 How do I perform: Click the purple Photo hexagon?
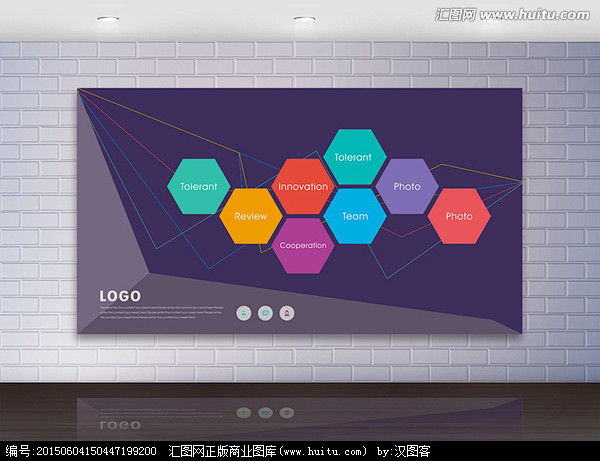406,186
